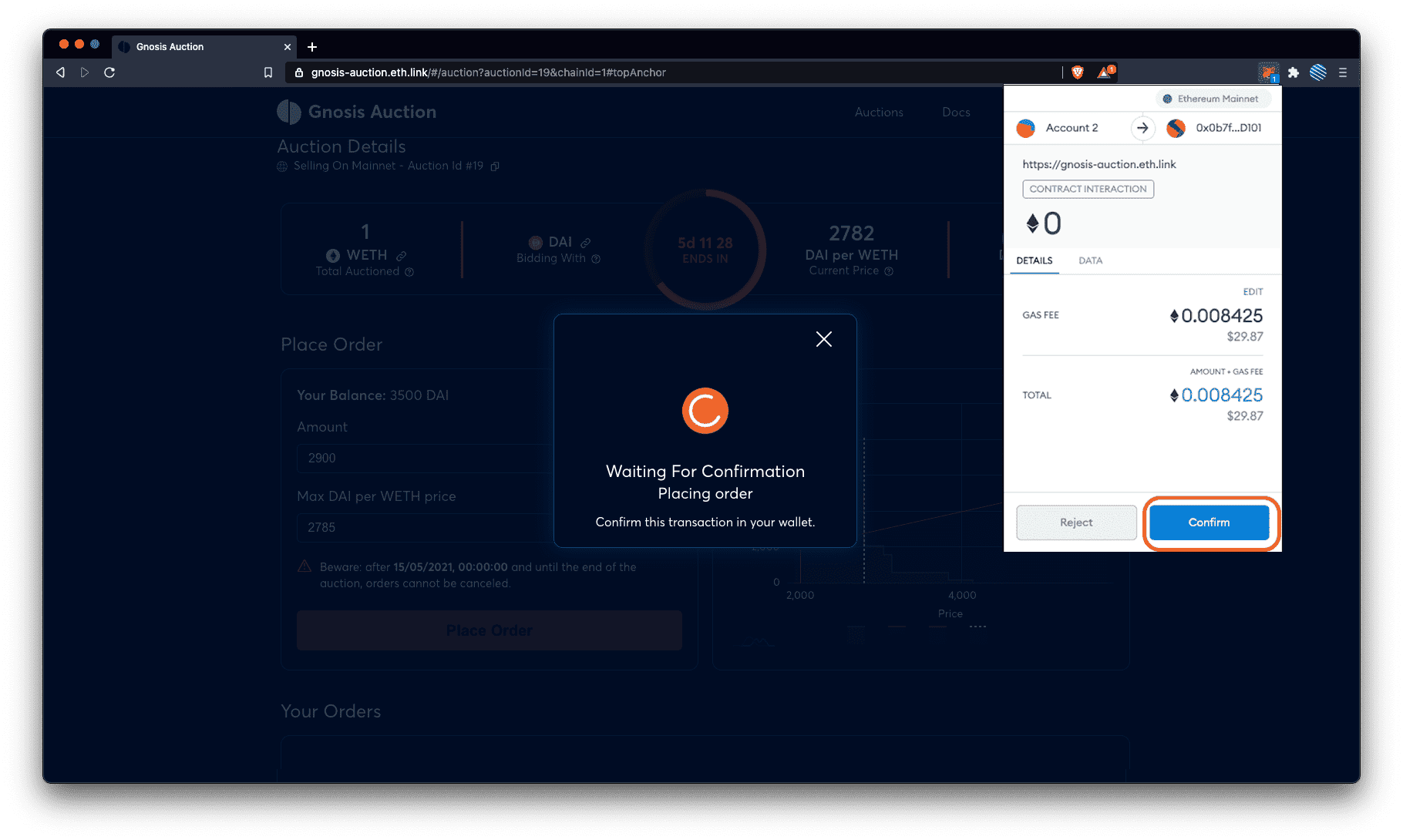The width and height of the screenshot is (1403, 840).
Task: Click the site lock icon
Action: click(x=299, y=72)
